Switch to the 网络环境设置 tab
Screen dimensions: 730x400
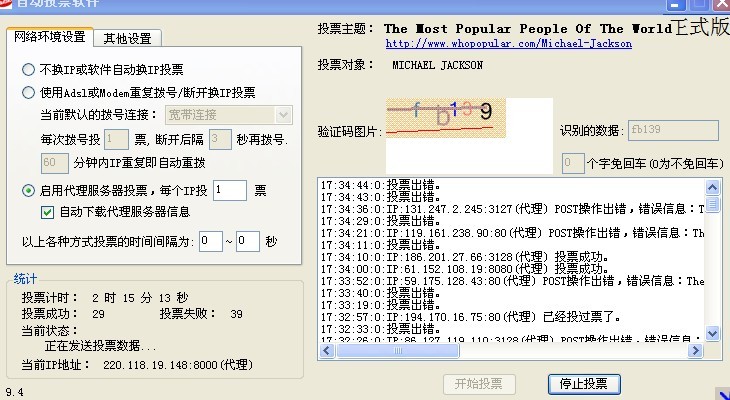[x=50, y=37]
